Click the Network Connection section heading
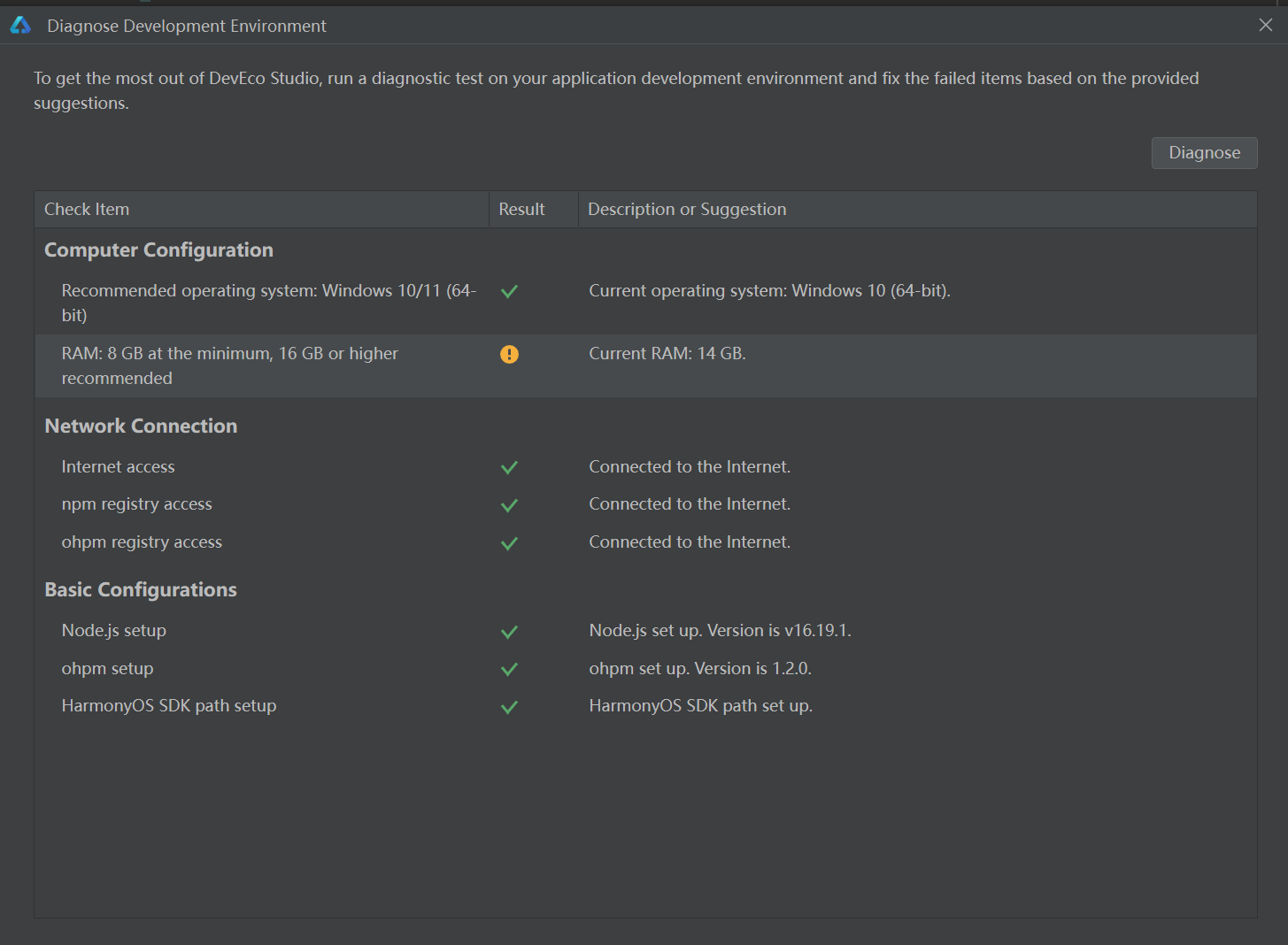Viewport: 1288px width, 945px height. click(141, 426)
